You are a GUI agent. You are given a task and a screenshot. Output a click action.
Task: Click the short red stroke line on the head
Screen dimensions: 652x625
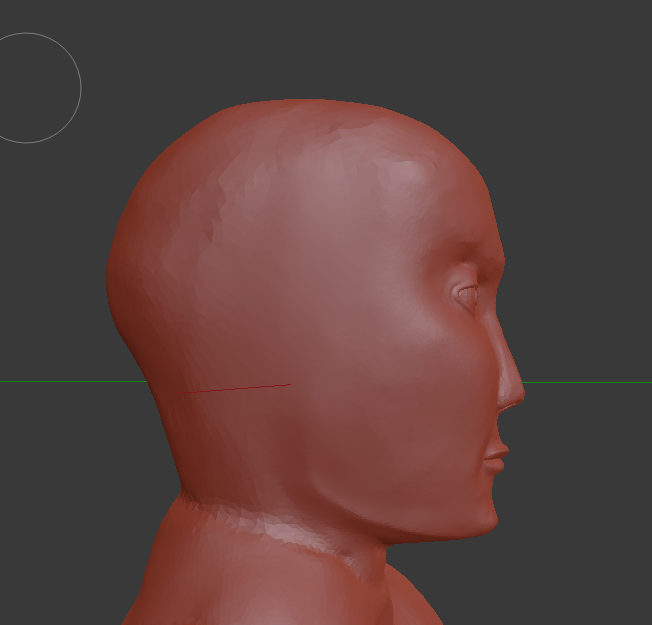tap(233, 389)
